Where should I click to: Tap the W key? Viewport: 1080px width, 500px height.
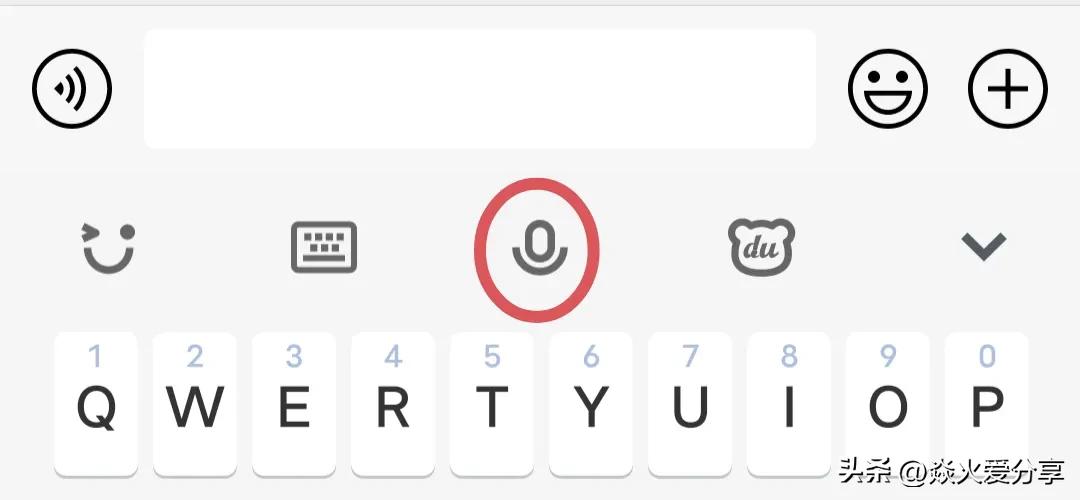(x=195, y=404)
